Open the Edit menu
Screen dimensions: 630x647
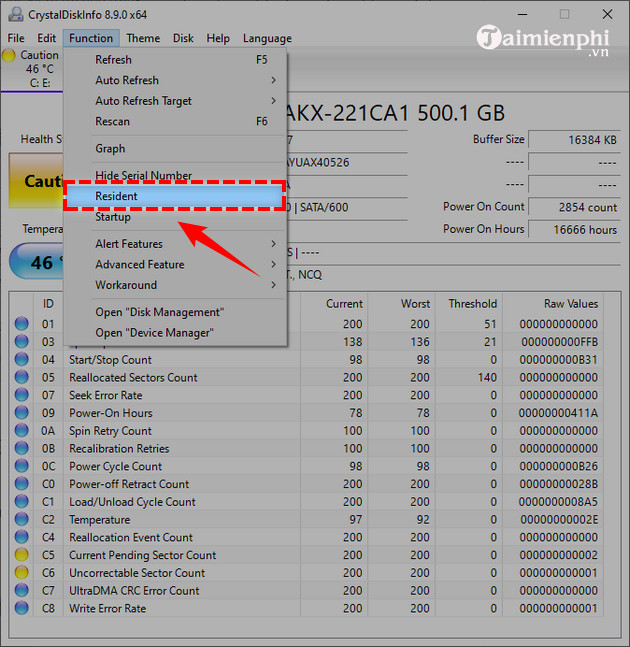click(x=46, y=38)
